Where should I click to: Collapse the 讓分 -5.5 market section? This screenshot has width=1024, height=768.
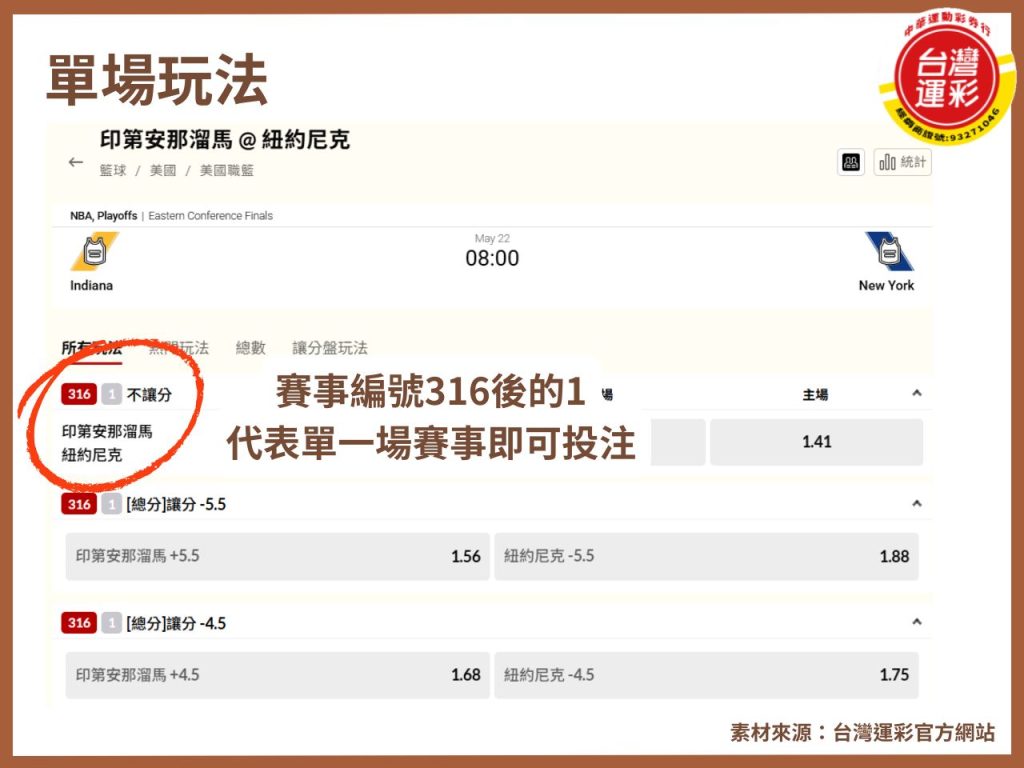click(x=917, y=504)
